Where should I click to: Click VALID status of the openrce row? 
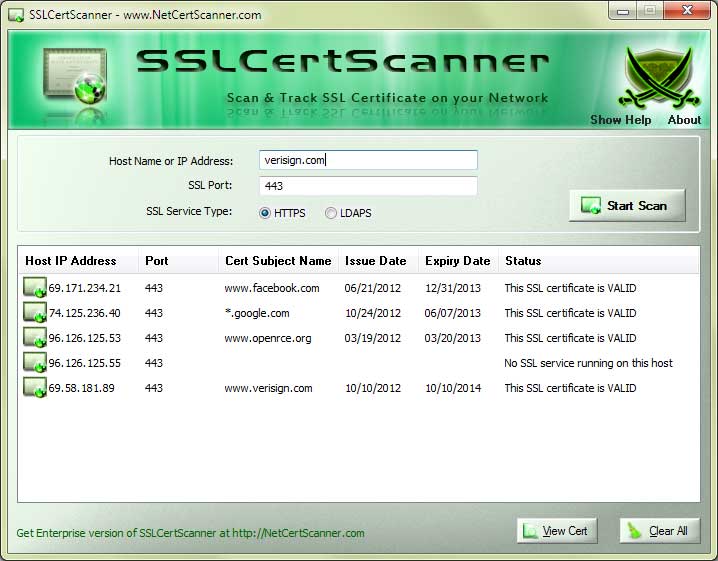571,338
